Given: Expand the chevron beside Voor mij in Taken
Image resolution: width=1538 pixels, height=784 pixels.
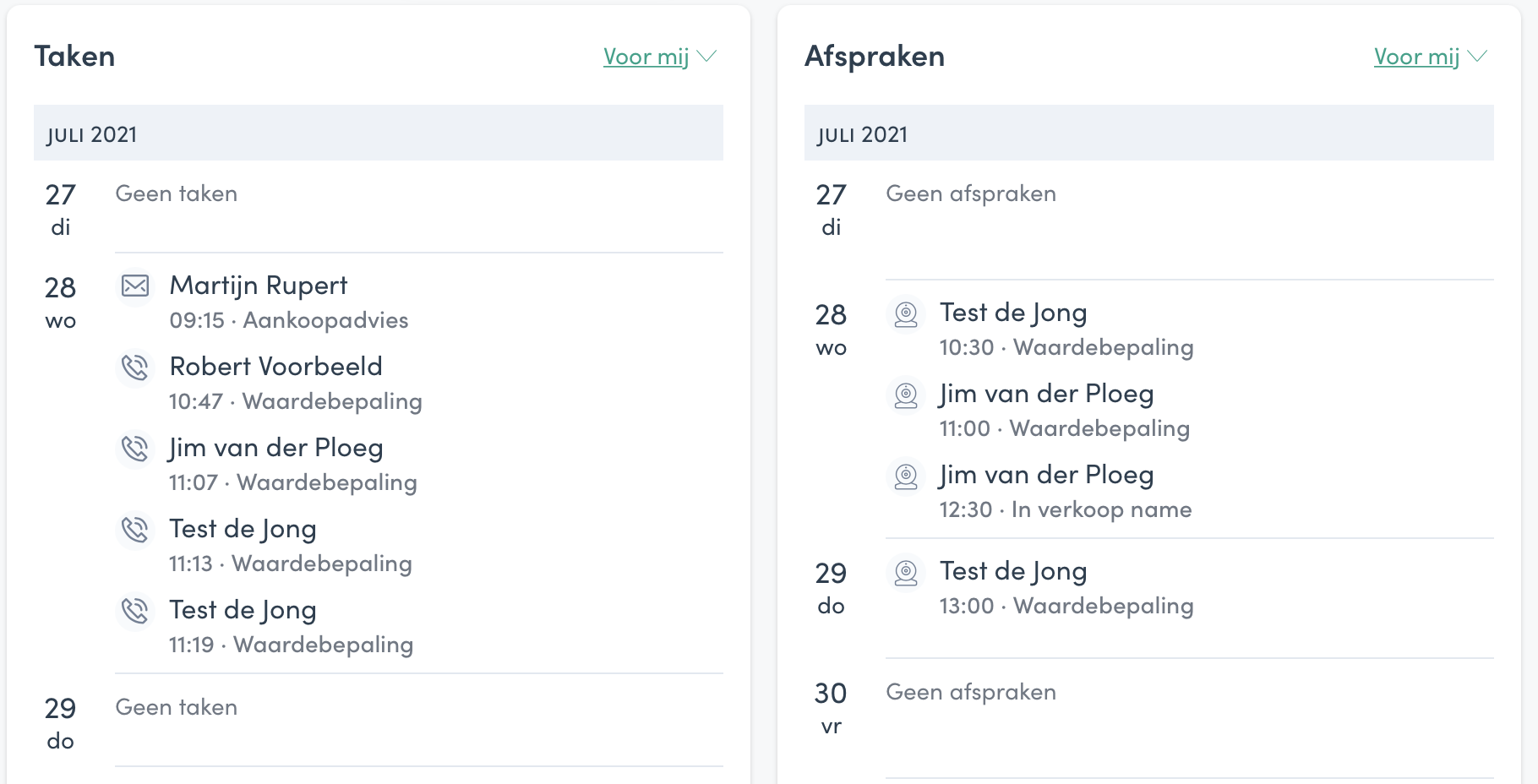Looking at the screenshot, I should click(706, 56).
